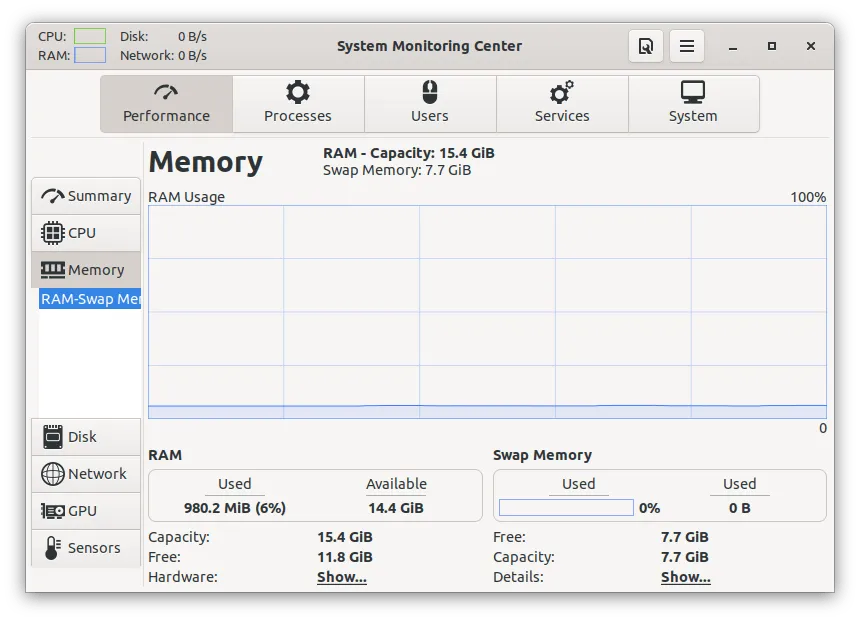This screenshot has width=860, height=621.
Task: Click the RAM usage graph area
Action: click(x=487, y=311)
